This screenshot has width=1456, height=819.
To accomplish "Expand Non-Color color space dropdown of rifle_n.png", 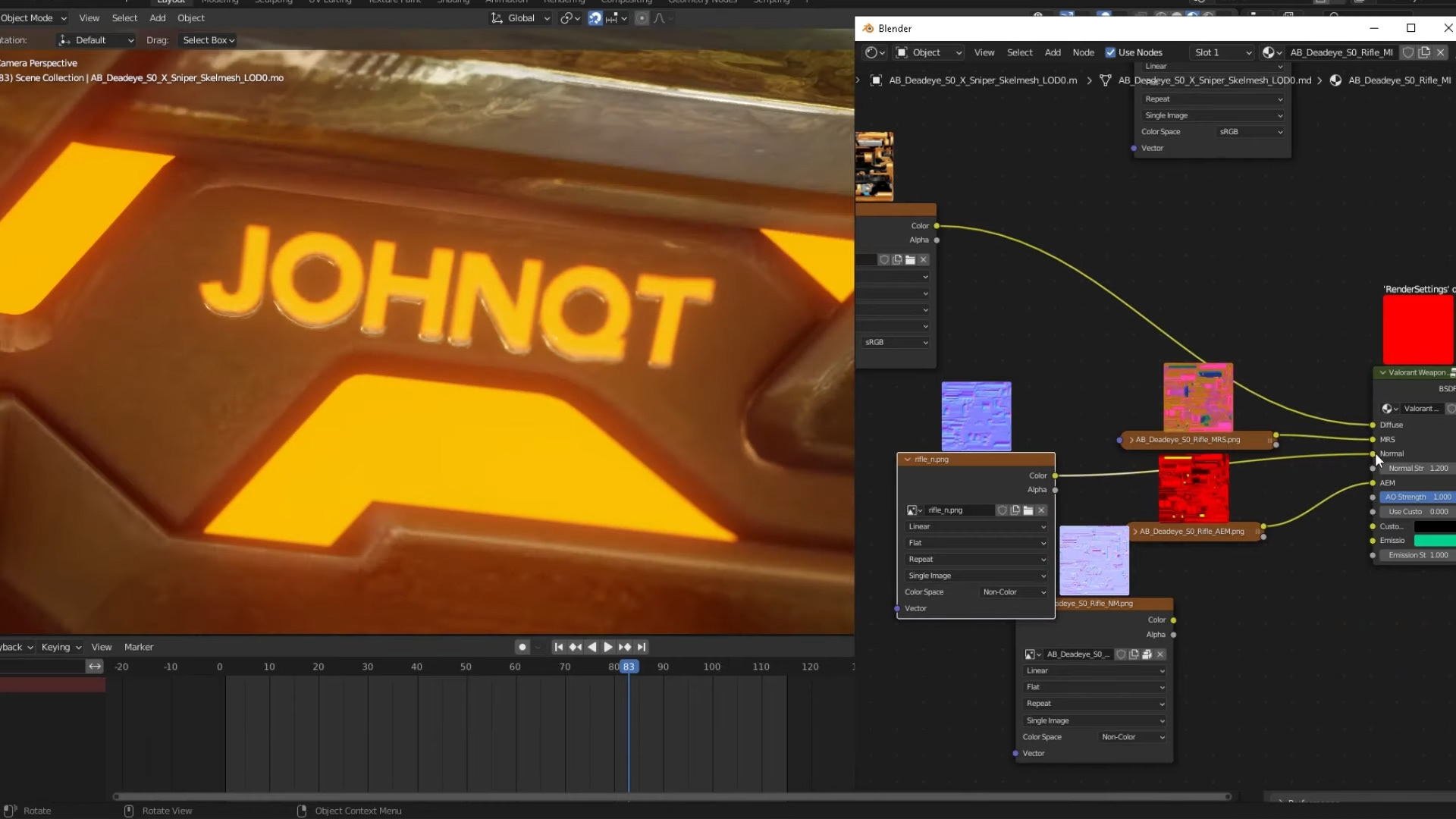I will pyautogui.click(x=1014, y=592).
